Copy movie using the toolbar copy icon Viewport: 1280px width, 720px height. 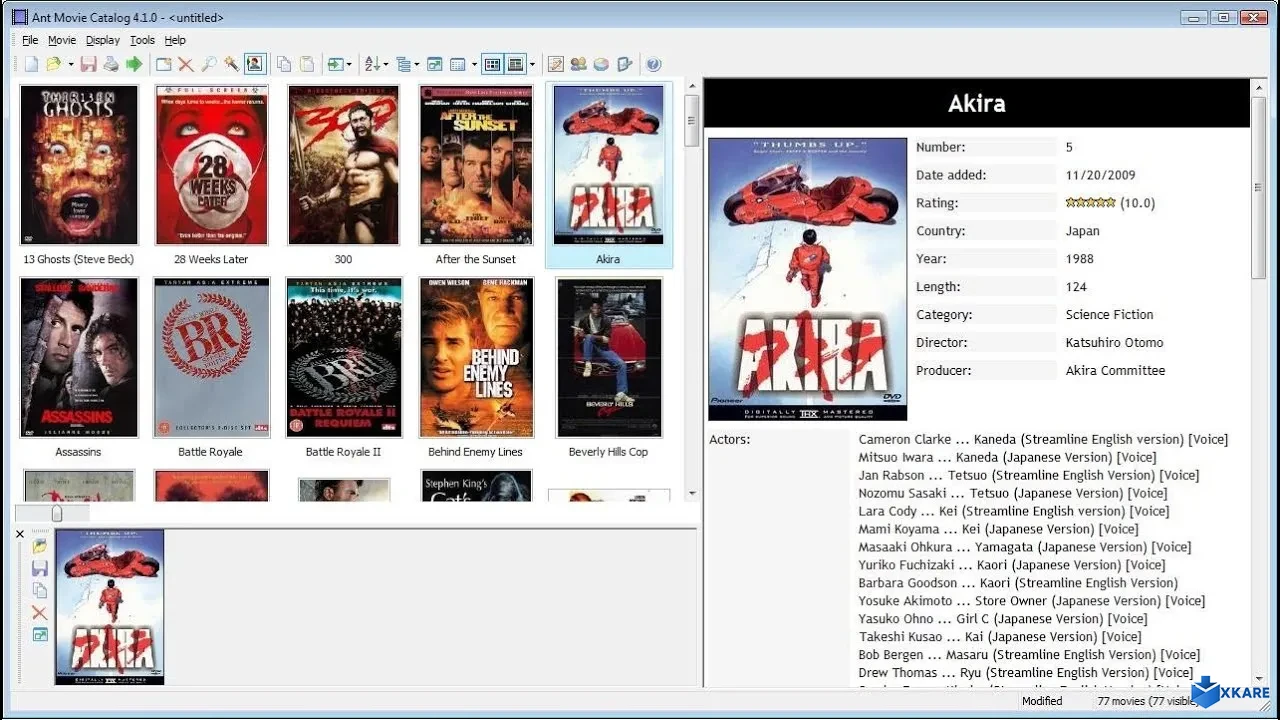284,64
